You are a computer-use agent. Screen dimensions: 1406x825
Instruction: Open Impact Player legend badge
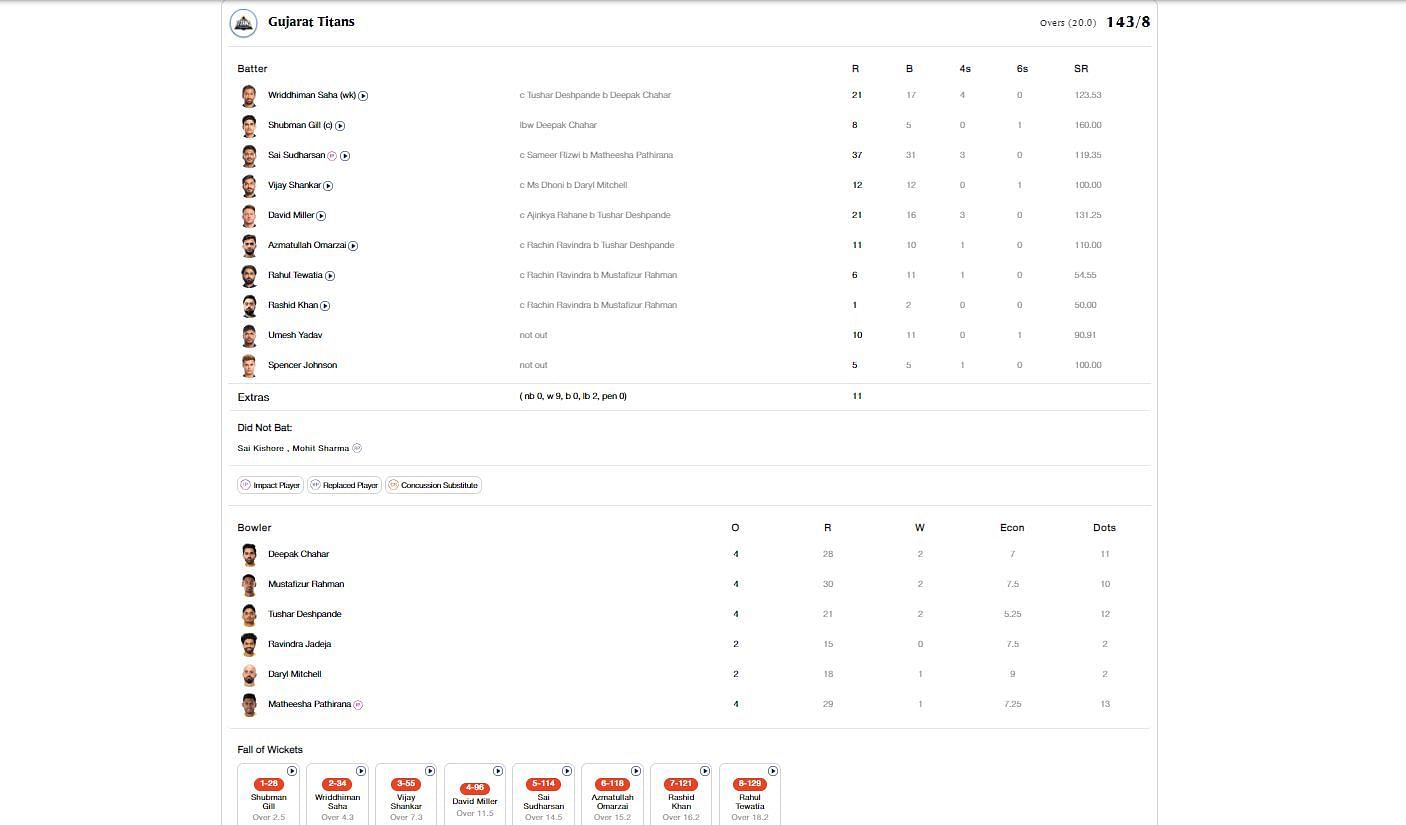270,485
